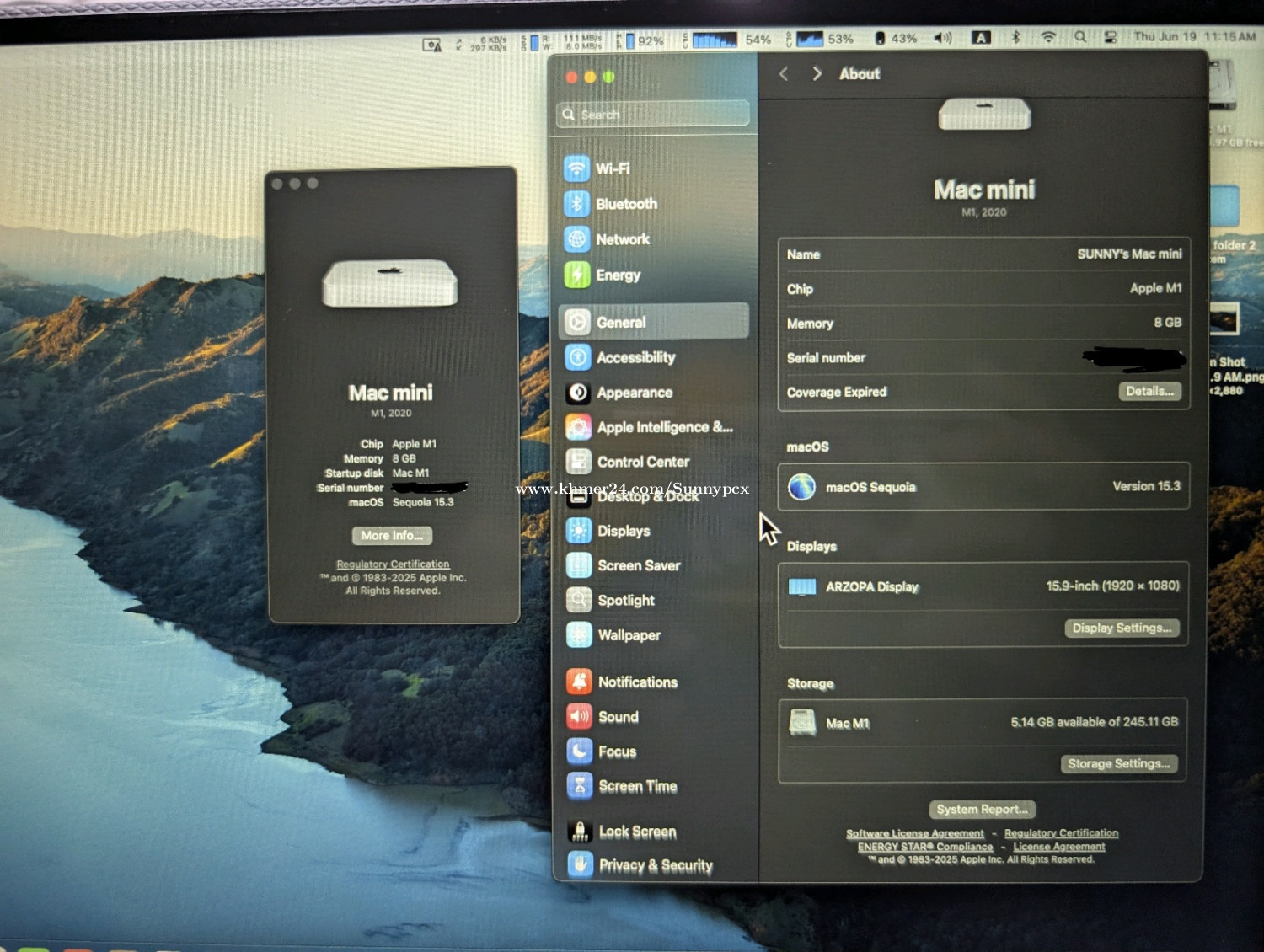
Task: Open Spotlight search in the menu bar
Action: point(1080,37)
